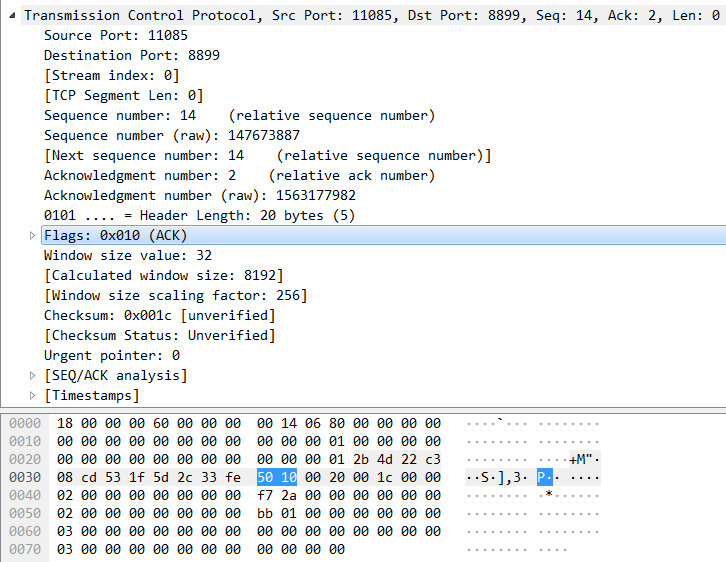Select the '[SEQ/ACK analysis]' row text
The height and width of the screenshot is (562, 726).
(x=116, y=375)
